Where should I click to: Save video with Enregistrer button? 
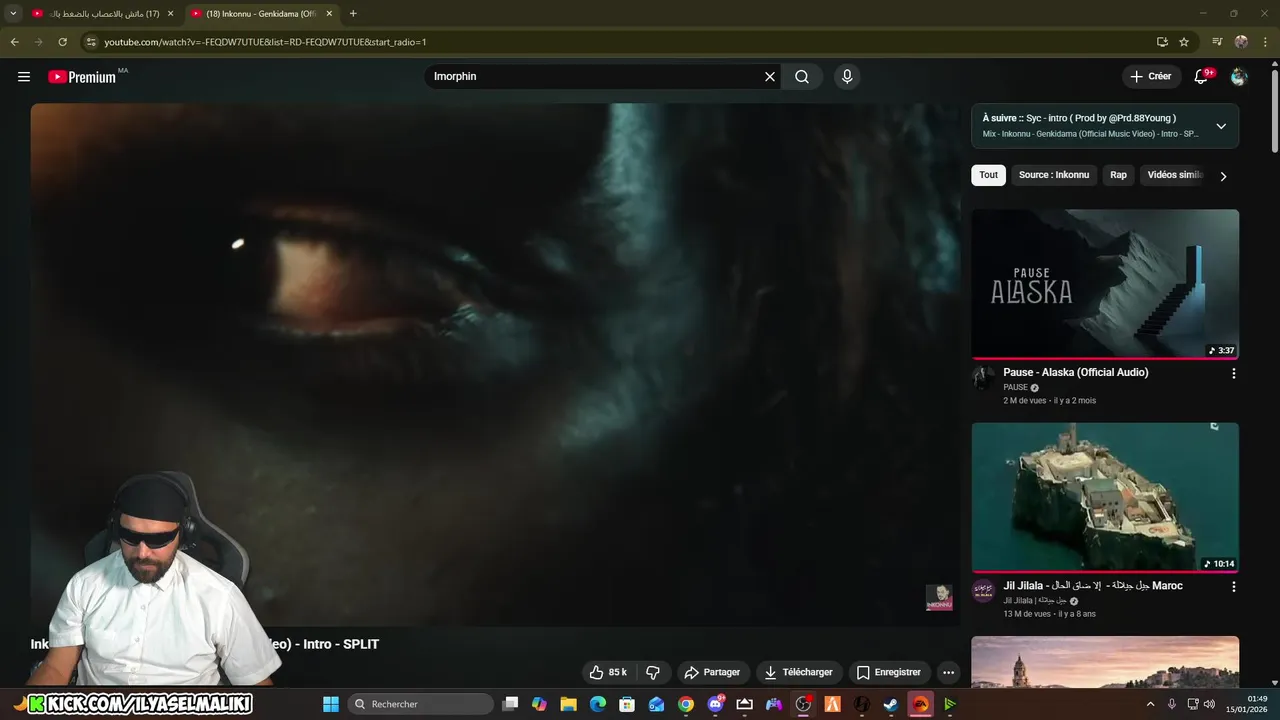[x=889, y=672]
